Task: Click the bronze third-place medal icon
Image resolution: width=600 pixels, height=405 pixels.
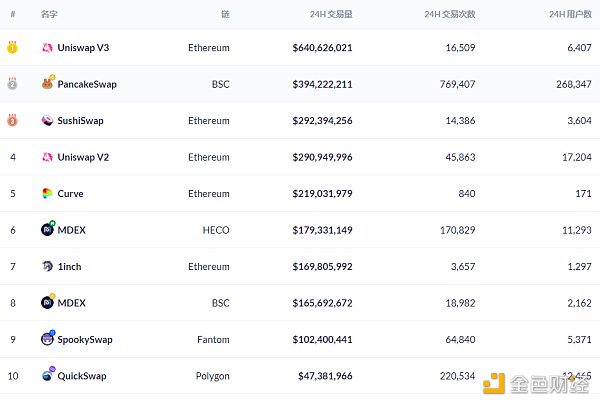Action: coord(13,121)
